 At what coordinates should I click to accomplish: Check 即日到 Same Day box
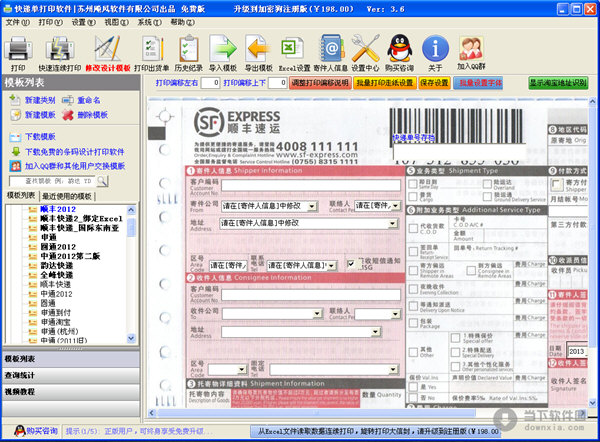(413, 184)
